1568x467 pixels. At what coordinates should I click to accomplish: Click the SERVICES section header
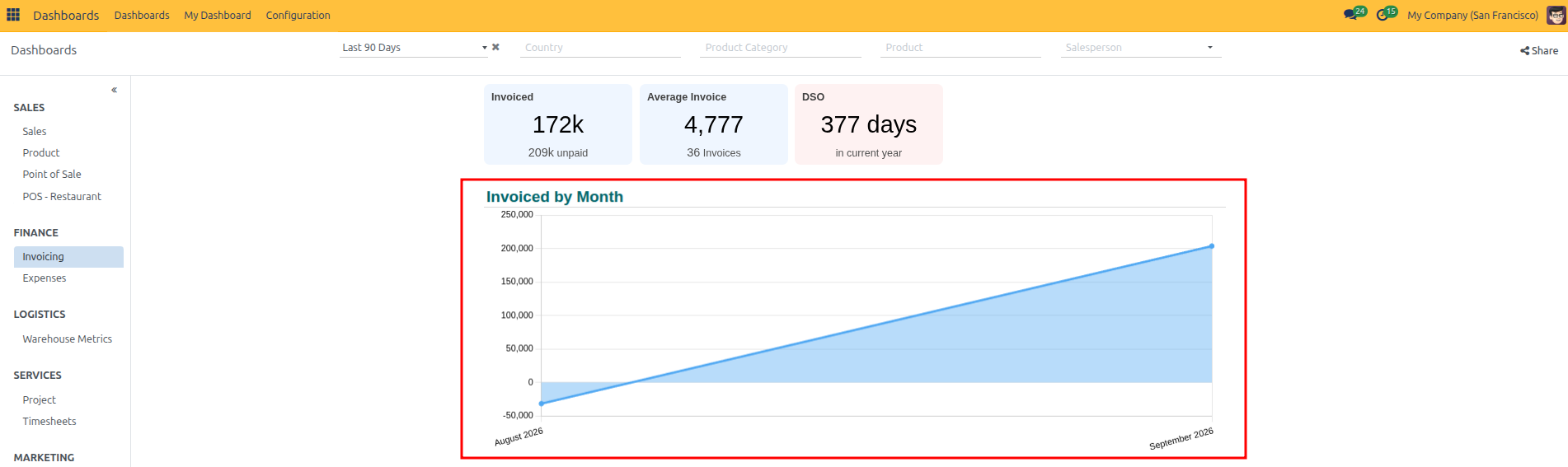coord(37,376)
